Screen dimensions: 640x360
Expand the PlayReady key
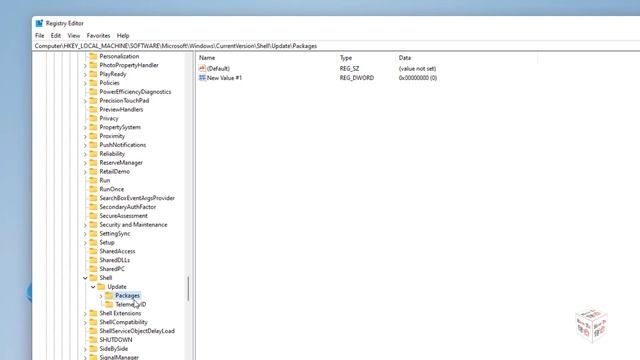(85, 74)
